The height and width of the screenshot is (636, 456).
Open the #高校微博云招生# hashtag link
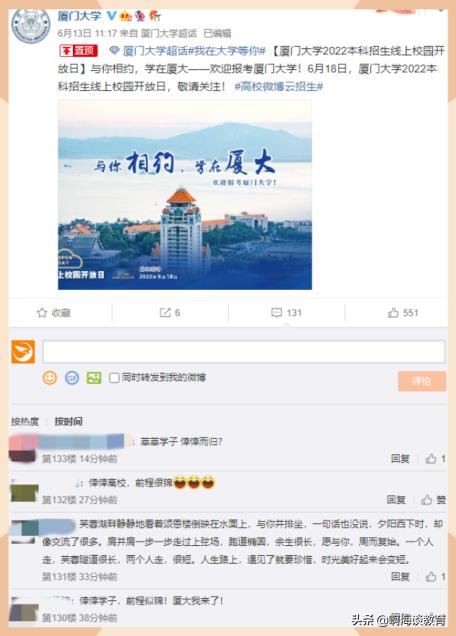[x=279, y=86]
